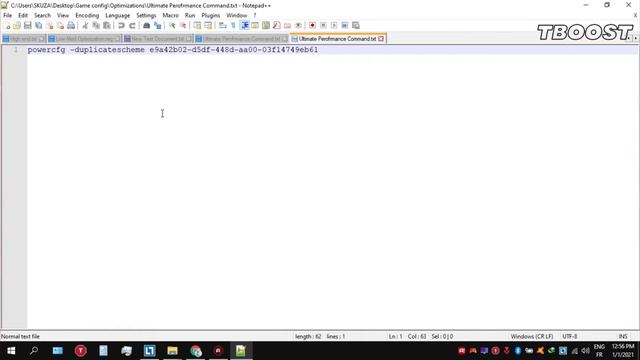Click the Save Recorded Macro icon
Screen dimensions: 640x360
tap(356, 25)
